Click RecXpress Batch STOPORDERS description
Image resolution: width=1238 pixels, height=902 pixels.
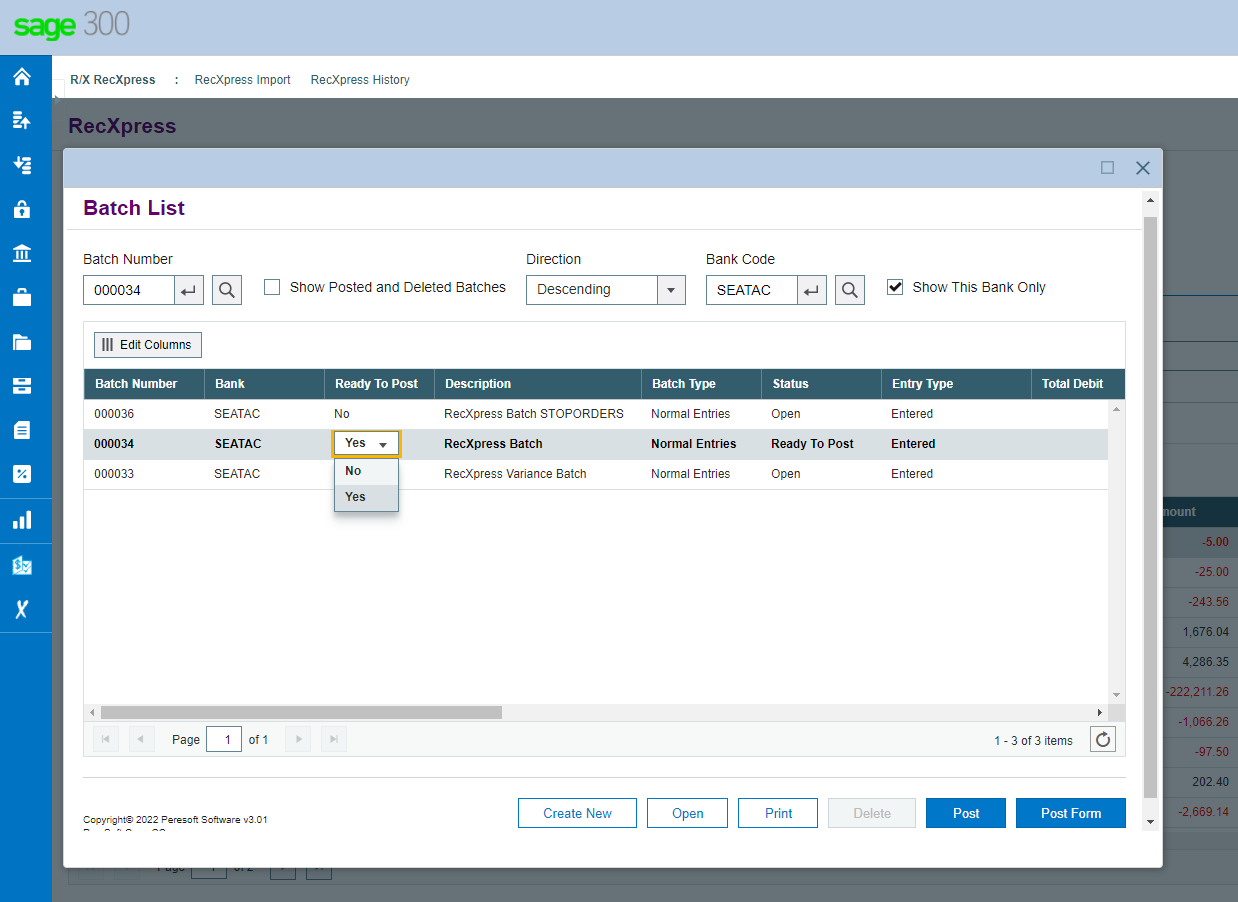click(x=534, y=414)
